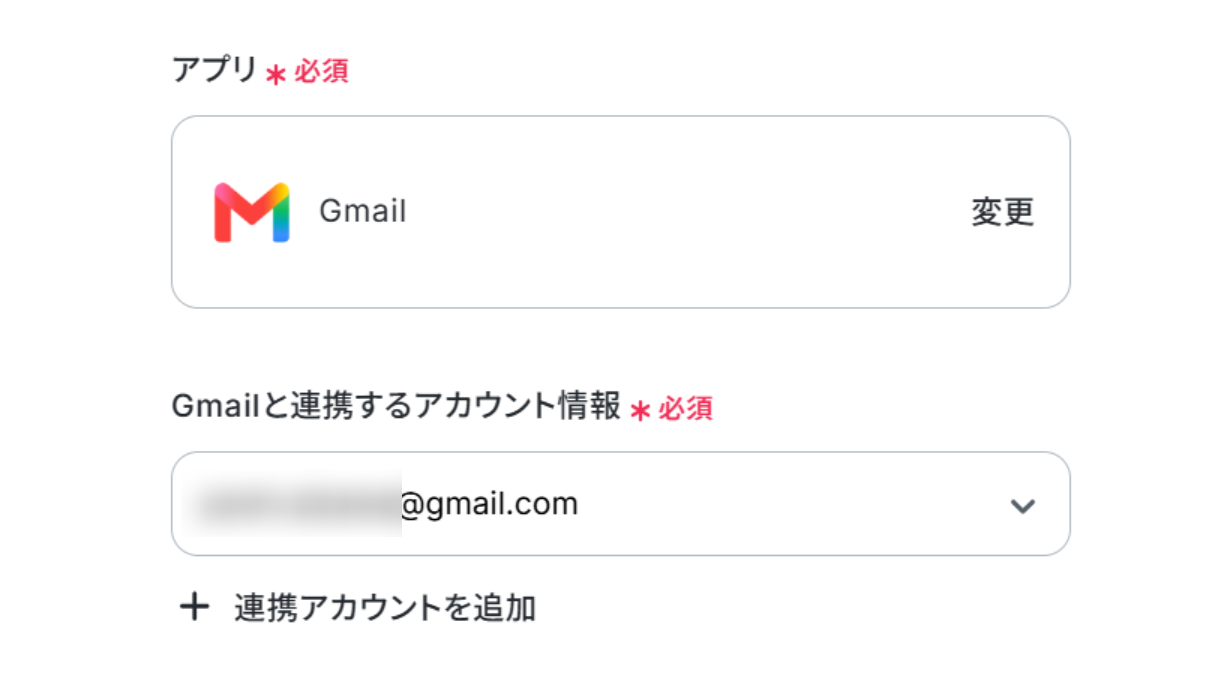
Task: Click the red asterisk beside アプリ
Action: (276, 74)
